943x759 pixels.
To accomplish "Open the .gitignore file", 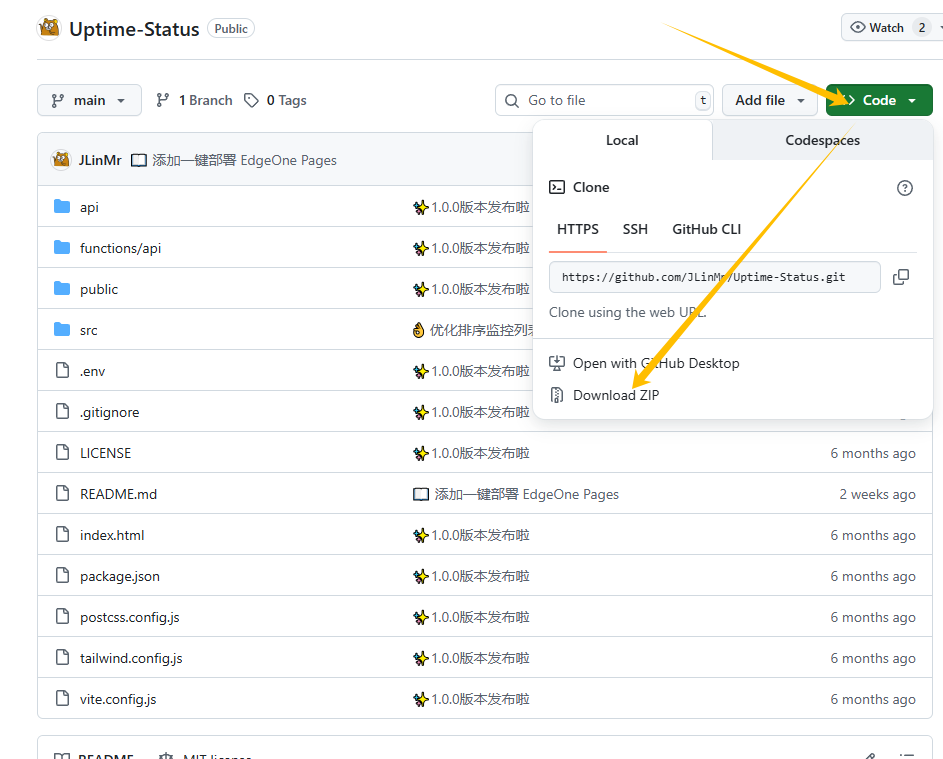I will pyautogui.click(x=109, y=412).
